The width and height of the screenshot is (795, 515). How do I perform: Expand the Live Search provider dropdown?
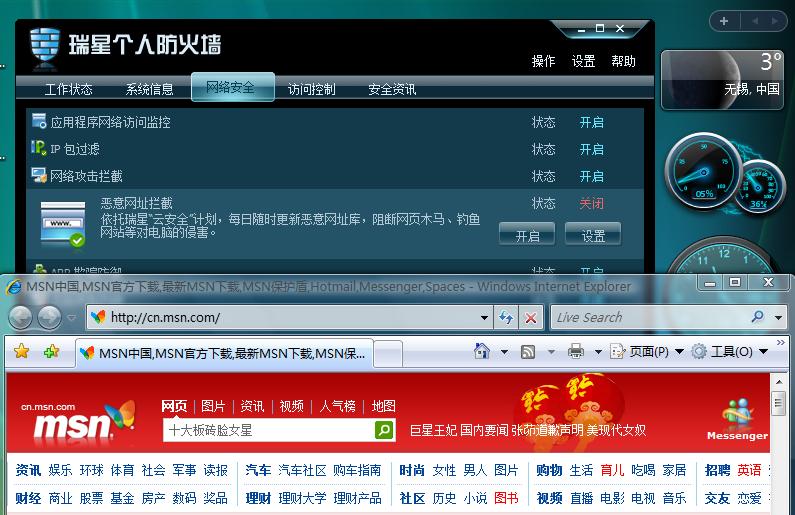778,318
